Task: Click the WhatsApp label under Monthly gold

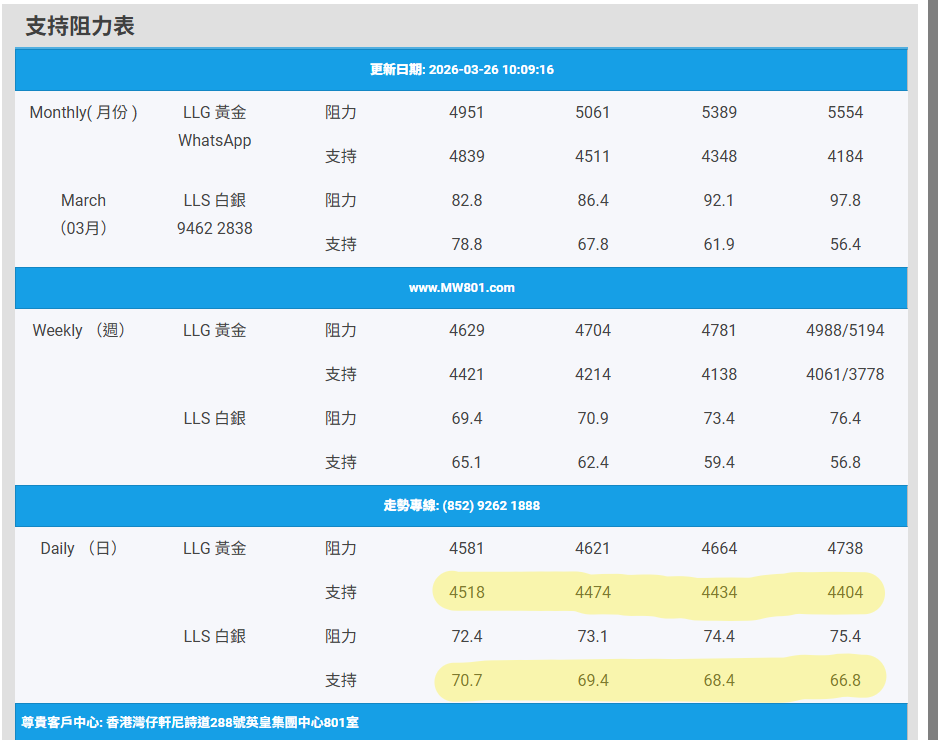Action: [215, 141]
